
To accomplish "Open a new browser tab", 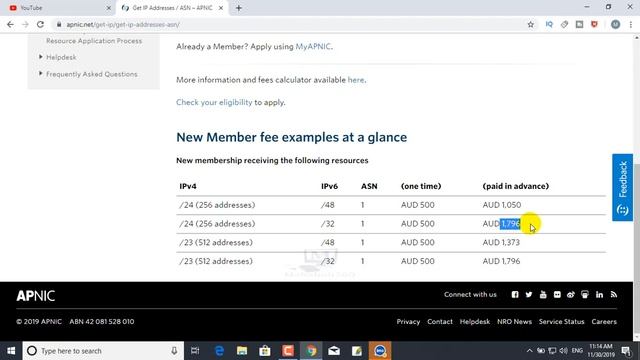I will (239, 8).
